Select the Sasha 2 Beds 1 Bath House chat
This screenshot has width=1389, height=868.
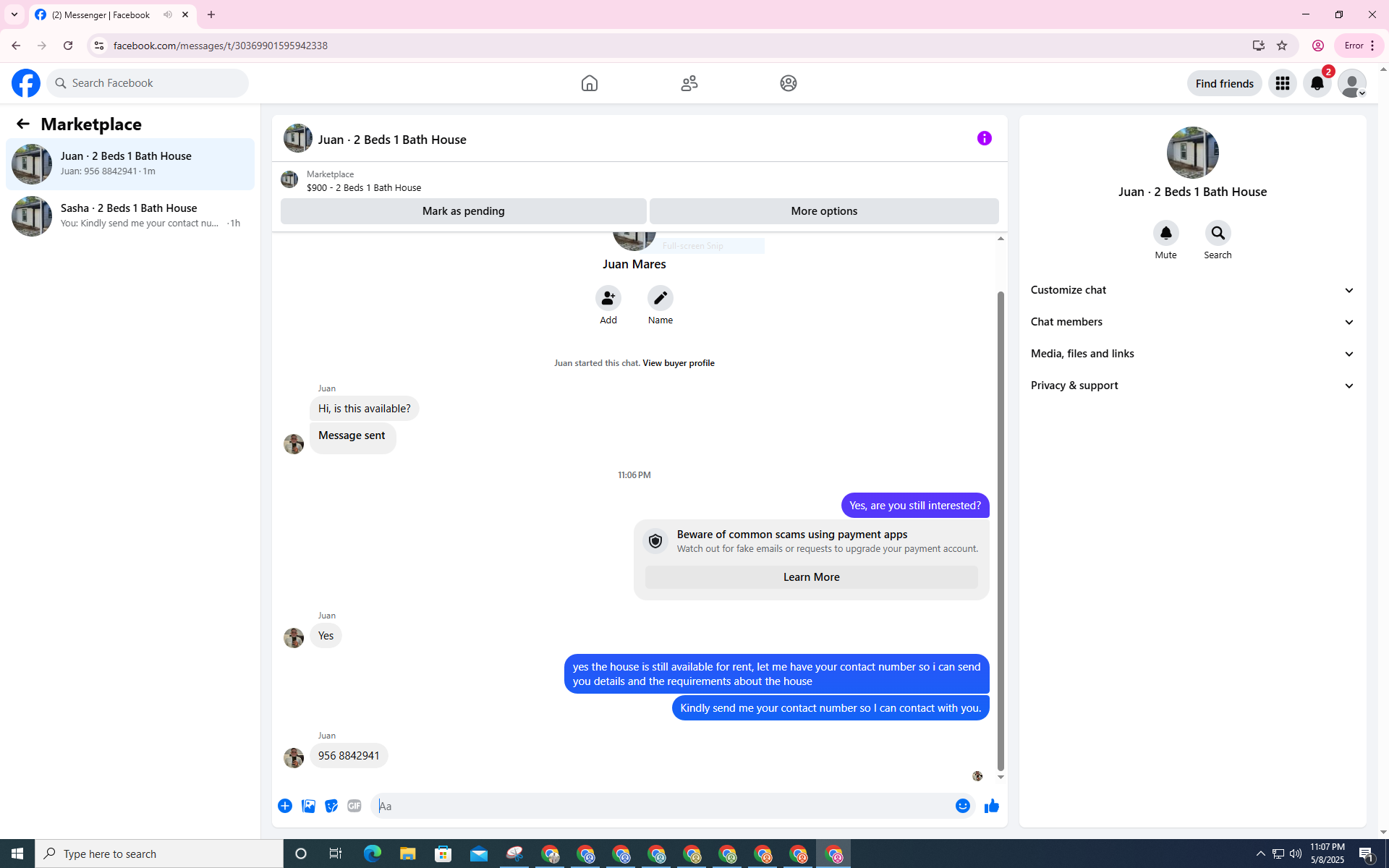coord(130,216)
